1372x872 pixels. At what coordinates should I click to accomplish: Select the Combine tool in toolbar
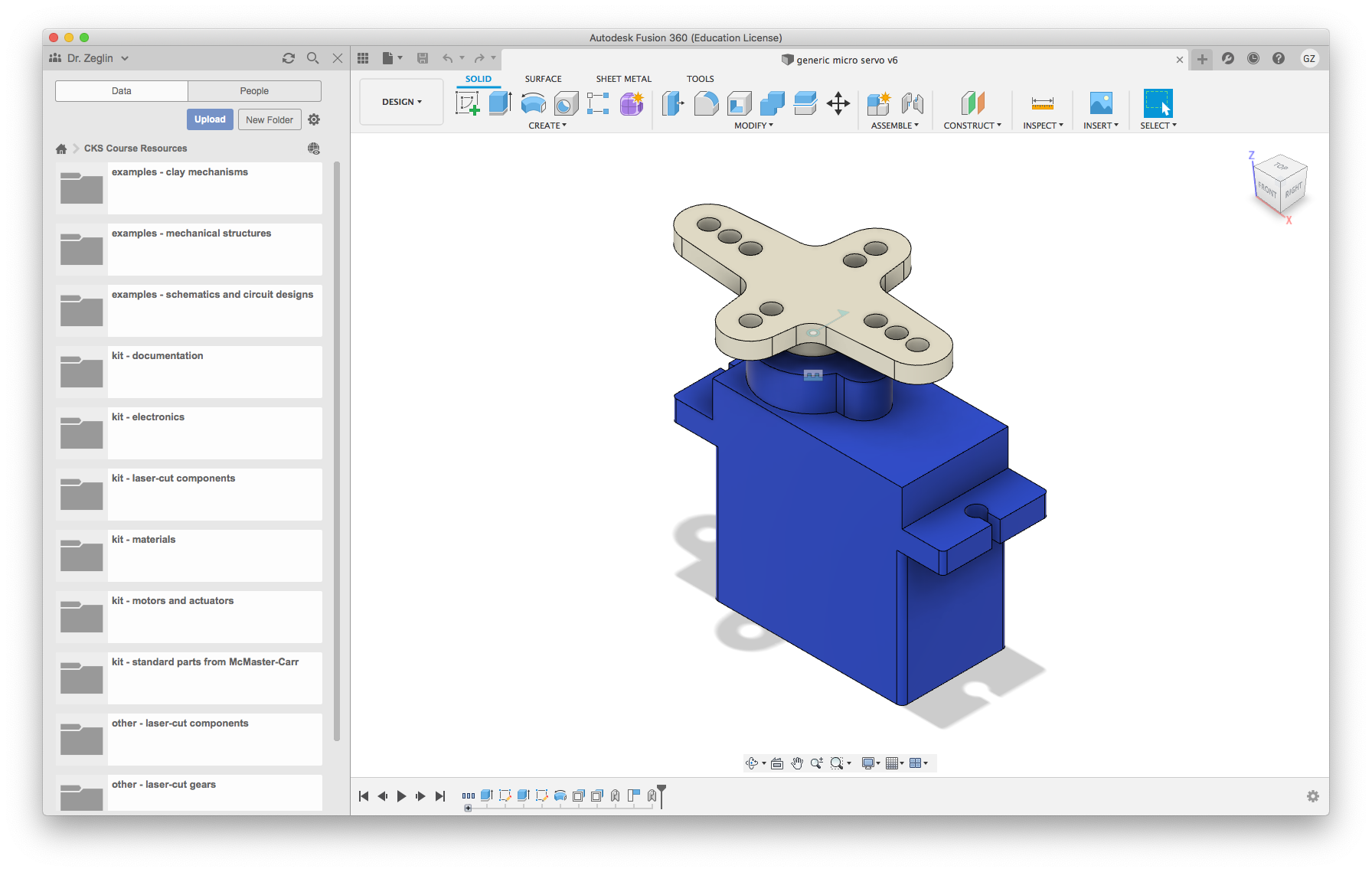772,103
